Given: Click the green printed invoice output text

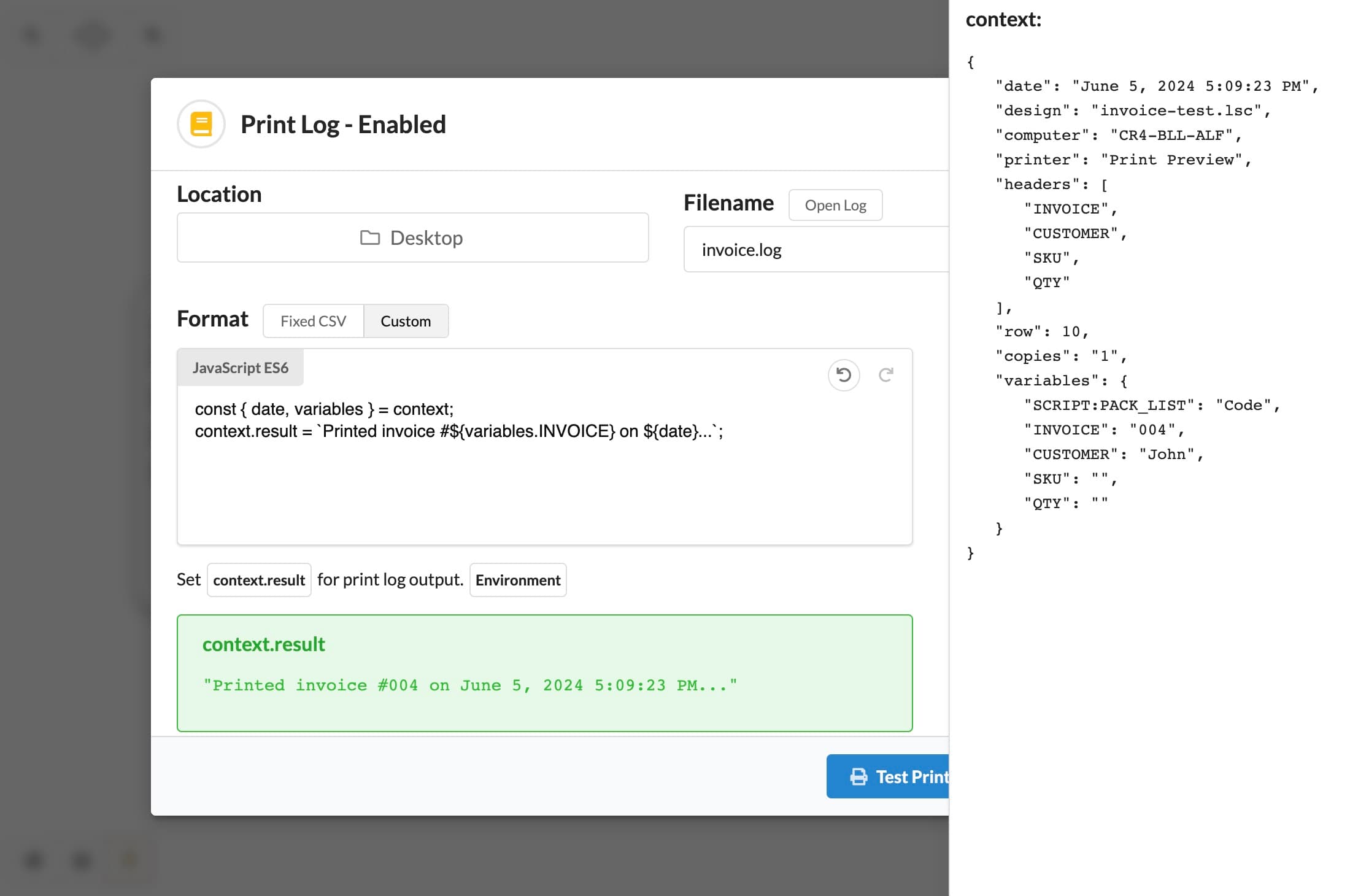Looking at the screenshot, I should coord(470,685).
